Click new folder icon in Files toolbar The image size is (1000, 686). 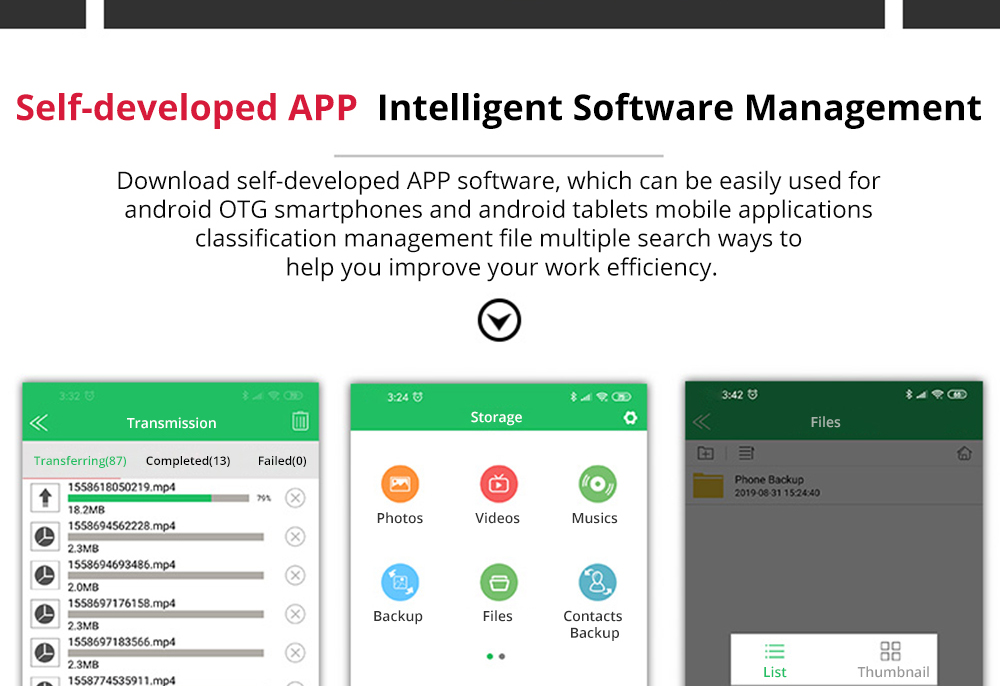click(x=705, y=453)
